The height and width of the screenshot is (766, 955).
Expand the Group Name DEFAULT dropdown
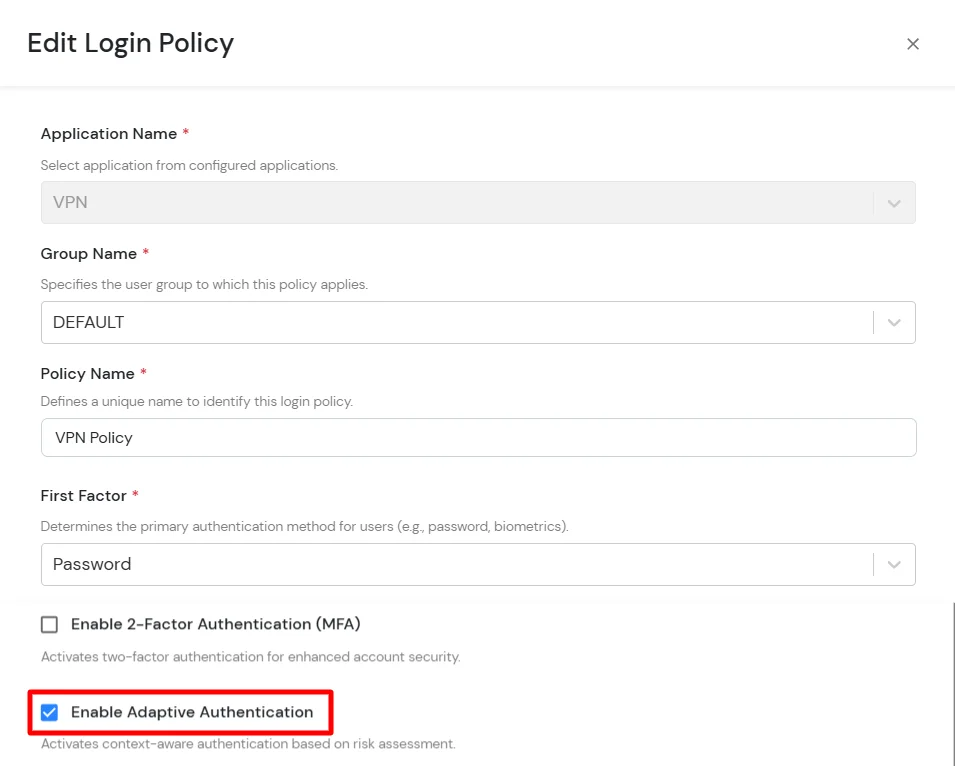(x=478, y=322)
